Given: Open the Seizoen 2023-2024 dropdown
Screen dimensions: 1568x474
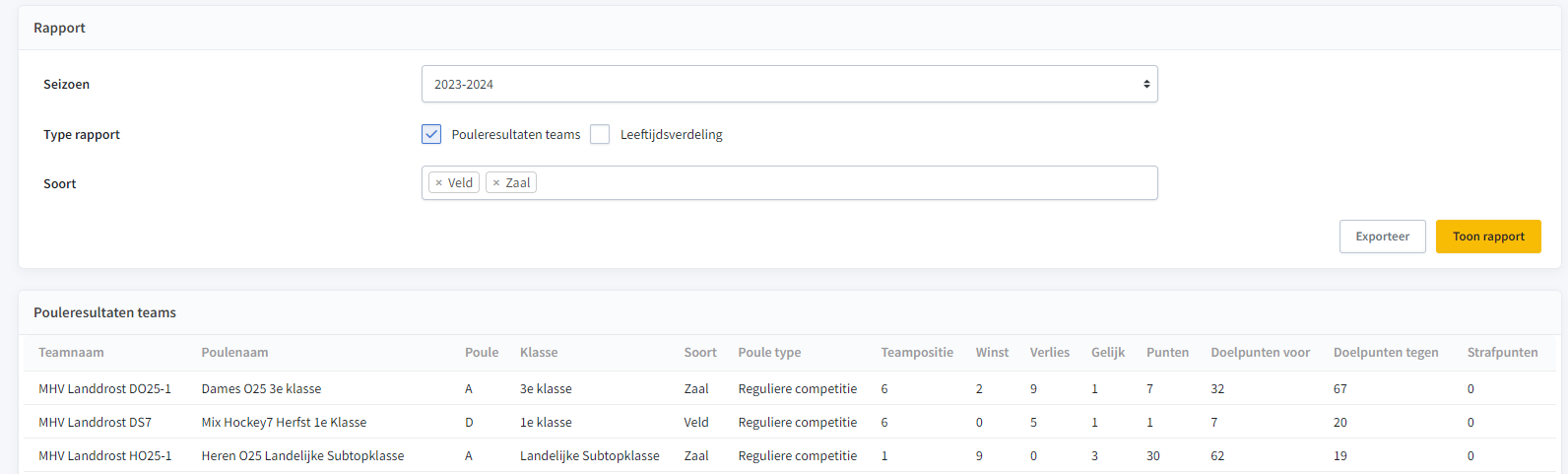Looking at the screenshot, I should pyautogui.click(x=789, y=84).
